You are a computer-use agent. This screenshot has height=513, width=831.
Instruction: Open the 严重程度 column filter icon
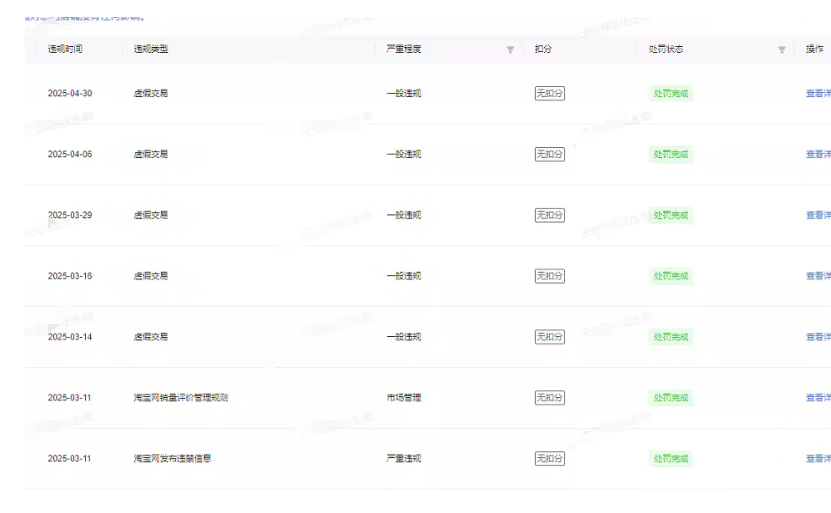[x=510, y=50]
